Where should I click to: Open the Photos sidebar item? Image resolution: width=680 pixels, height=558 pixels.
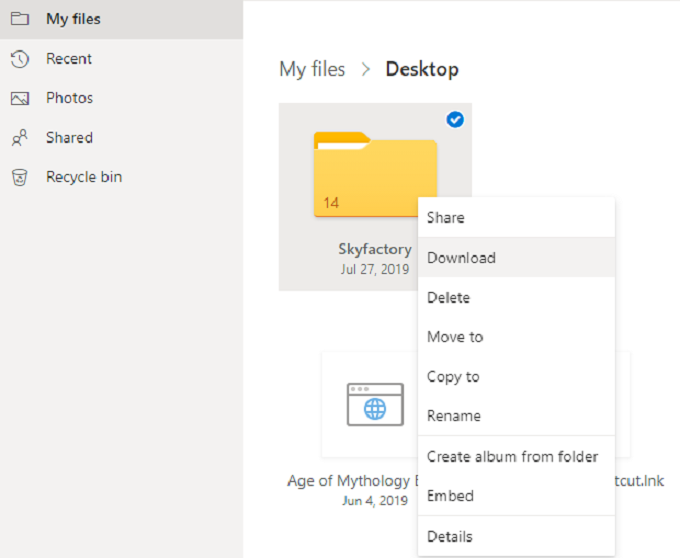coord(121,98)
